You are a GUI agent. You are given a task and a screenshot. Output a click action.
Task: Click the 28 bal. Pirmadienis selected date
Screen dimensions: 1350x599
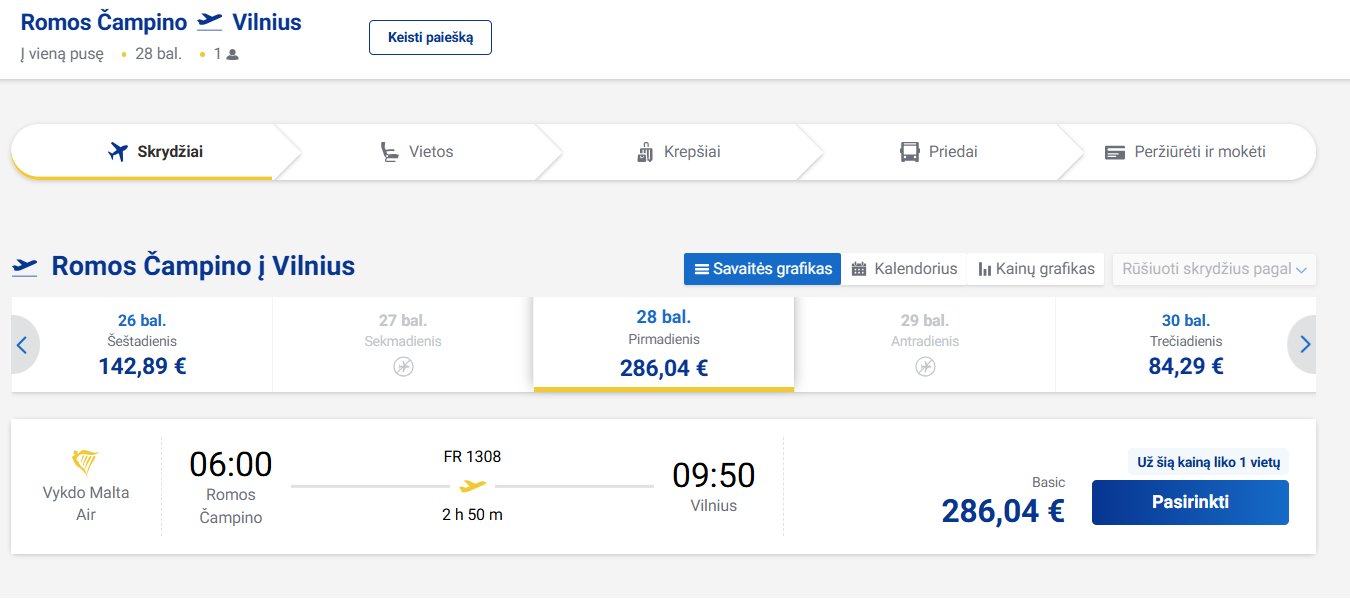point(664,344)
